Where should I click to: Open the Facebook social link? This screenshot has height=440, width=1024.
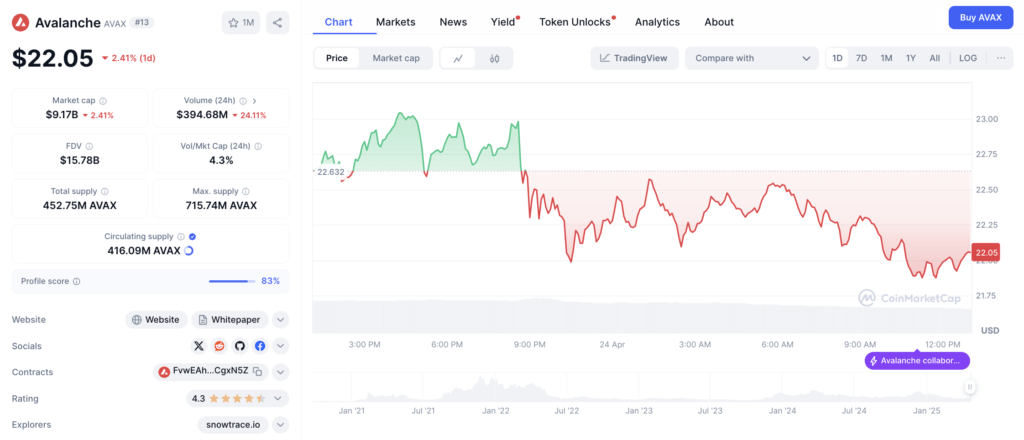coord(260,346)
